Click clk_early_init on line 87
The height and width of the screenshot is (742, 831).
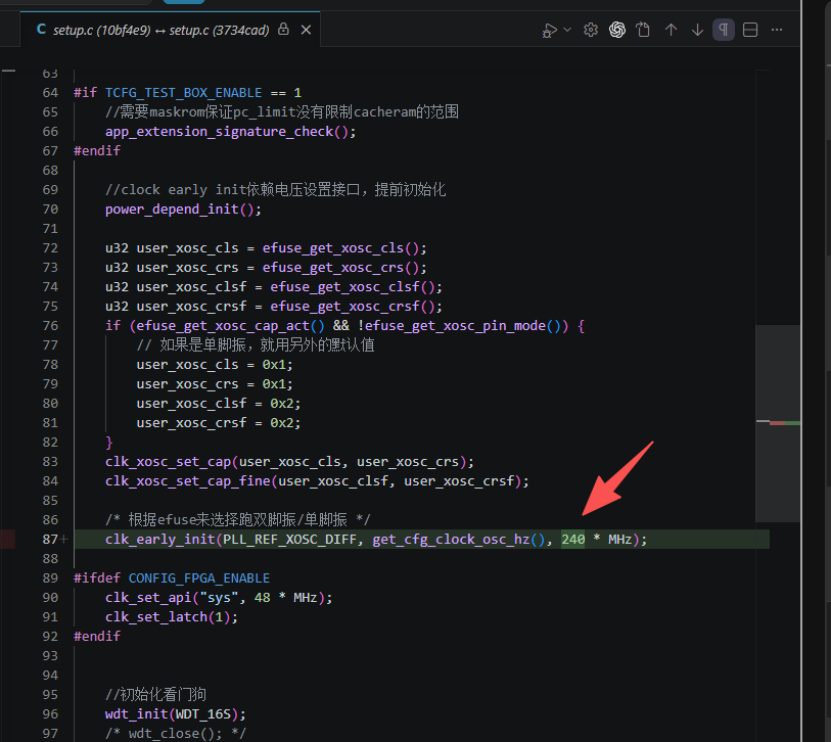coord(160,540)
